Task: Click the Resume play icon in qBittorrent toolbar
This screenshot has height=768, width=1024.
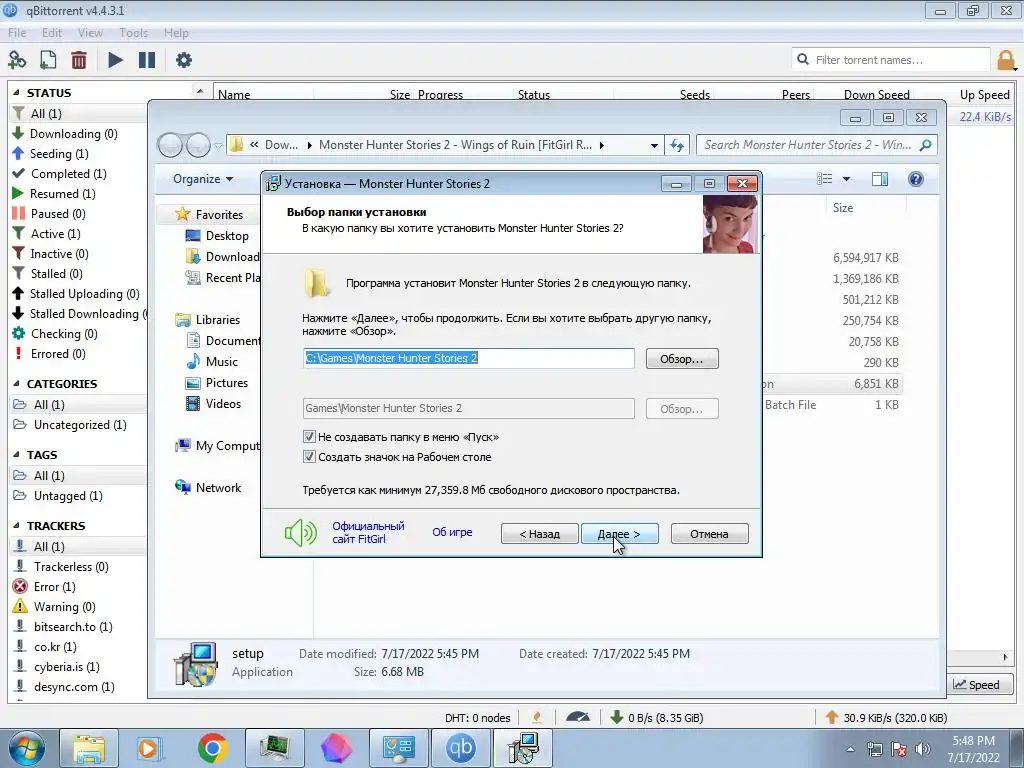Action: point(115,60)
